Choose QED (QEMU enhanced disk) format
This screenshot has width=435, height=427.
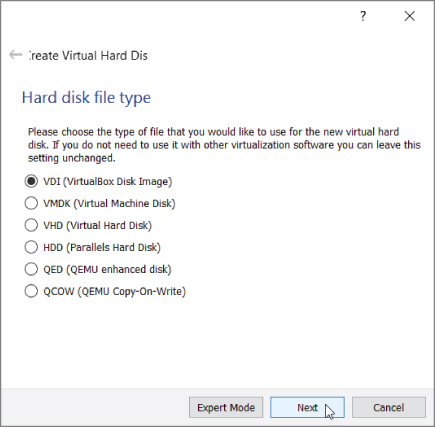[x=98, y=269]
